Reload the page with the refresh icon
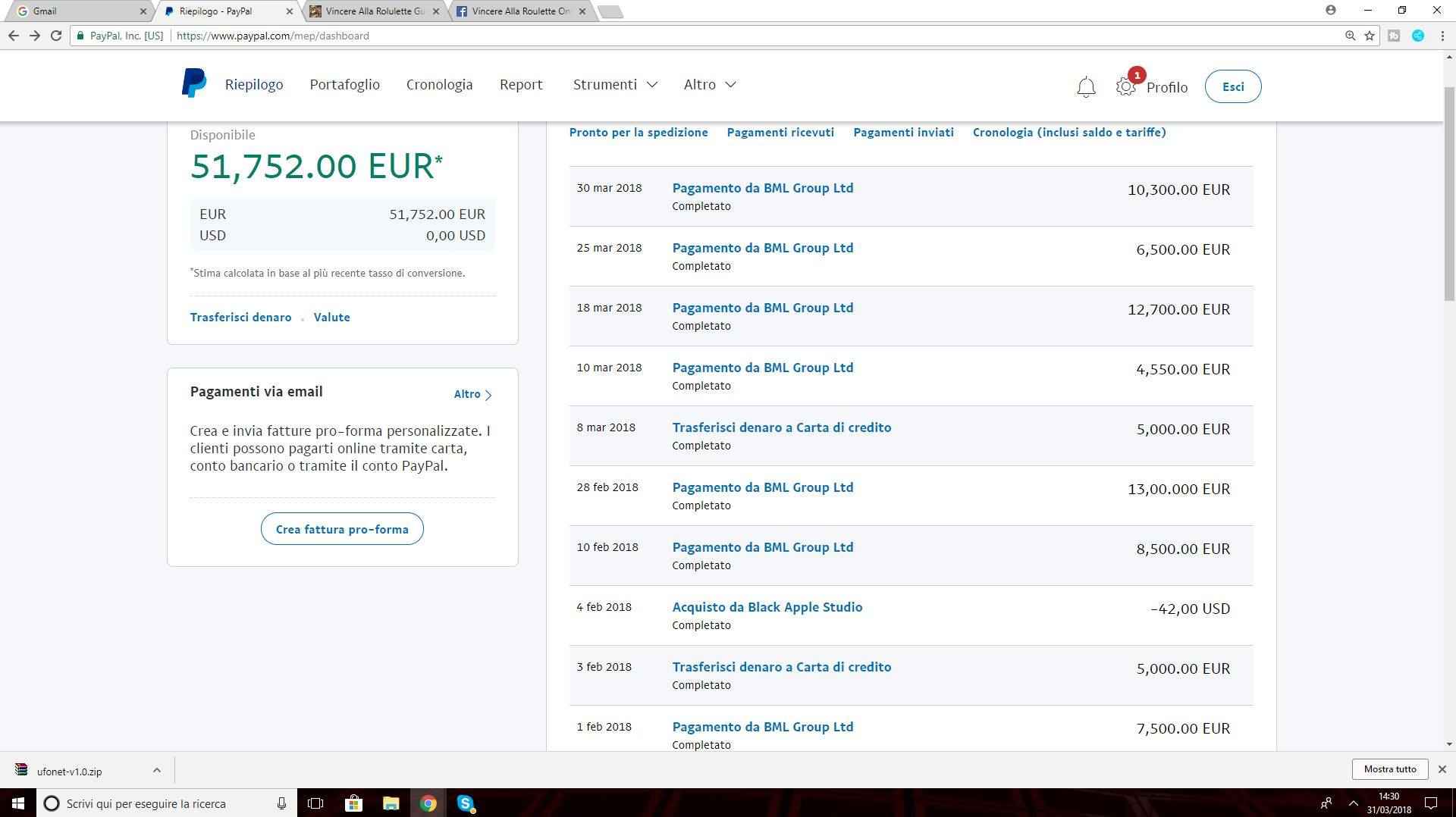Screen dimensions: 1456x817 (56, 36)
